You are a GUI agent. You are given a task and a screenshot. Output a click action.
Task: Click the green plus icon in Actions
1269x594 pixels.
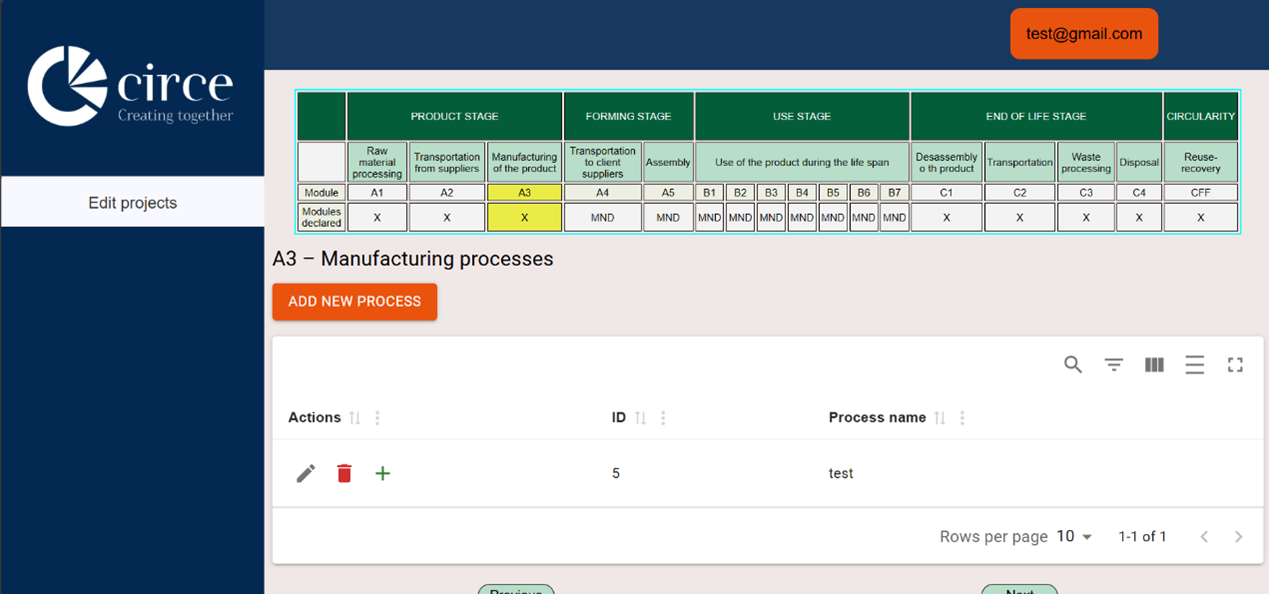click(383, 473)
